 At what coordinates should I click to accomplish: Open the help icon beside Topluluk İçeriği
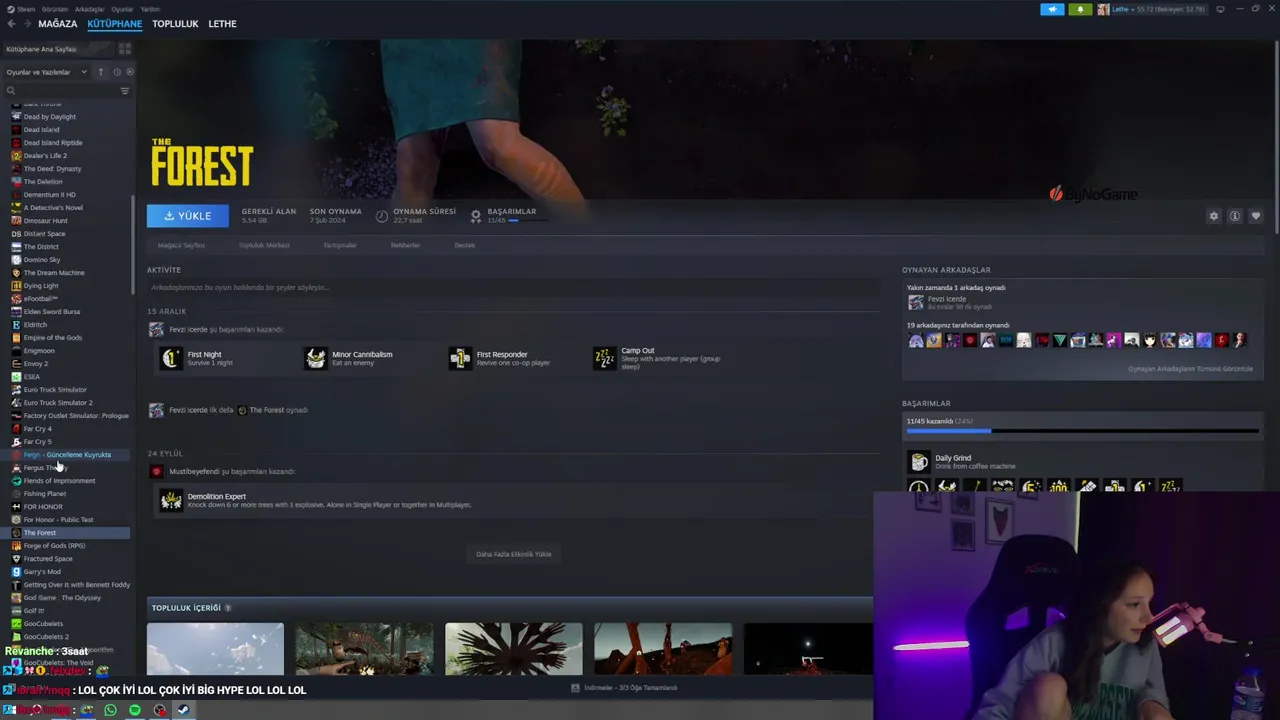click(x=228, y=608)
